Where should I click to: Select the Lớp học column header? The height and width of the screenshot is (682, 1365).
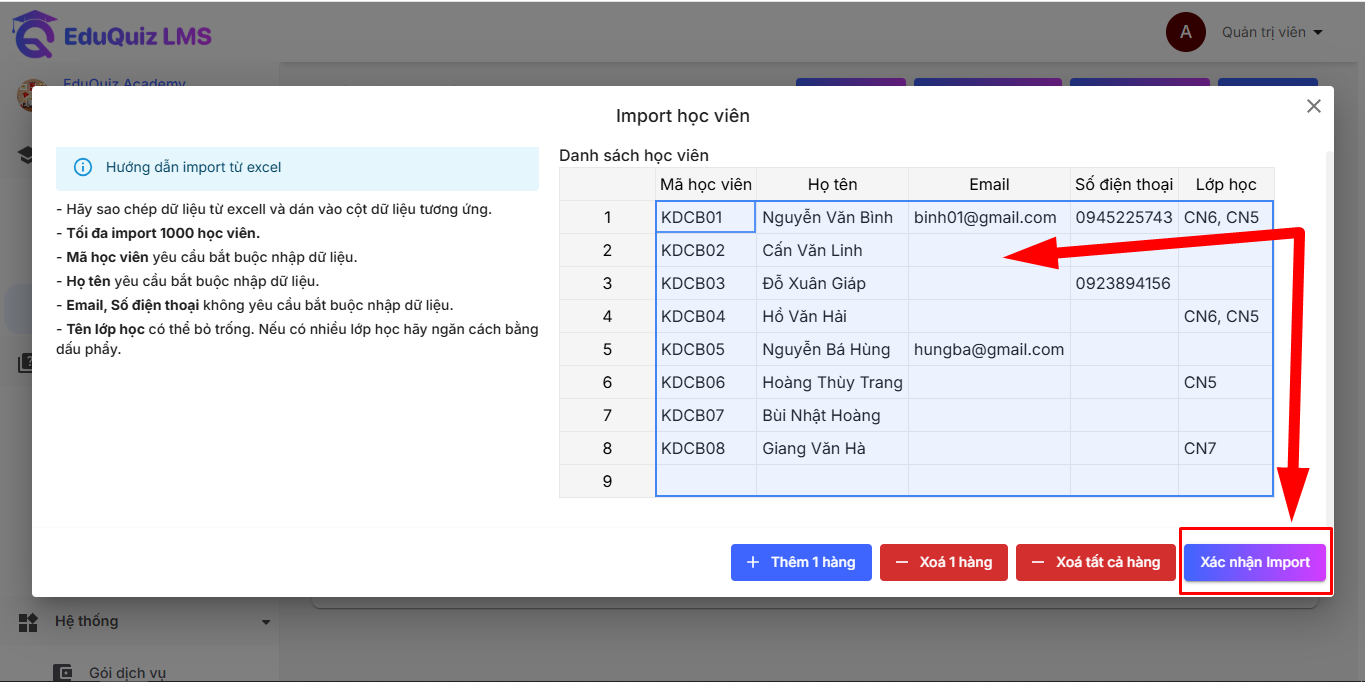point(1226,184)
